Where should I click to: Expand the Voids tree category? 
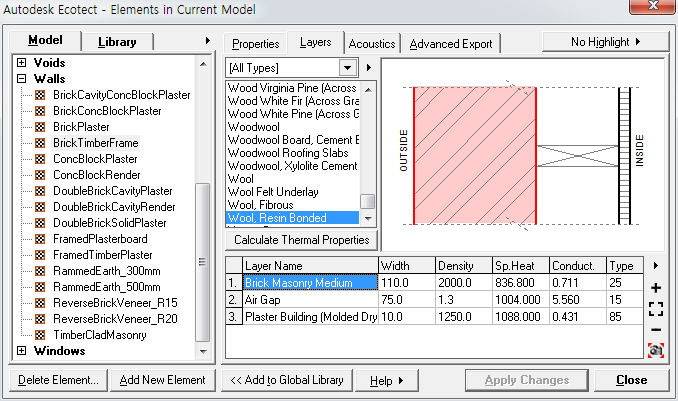click(x=22, y=63)
